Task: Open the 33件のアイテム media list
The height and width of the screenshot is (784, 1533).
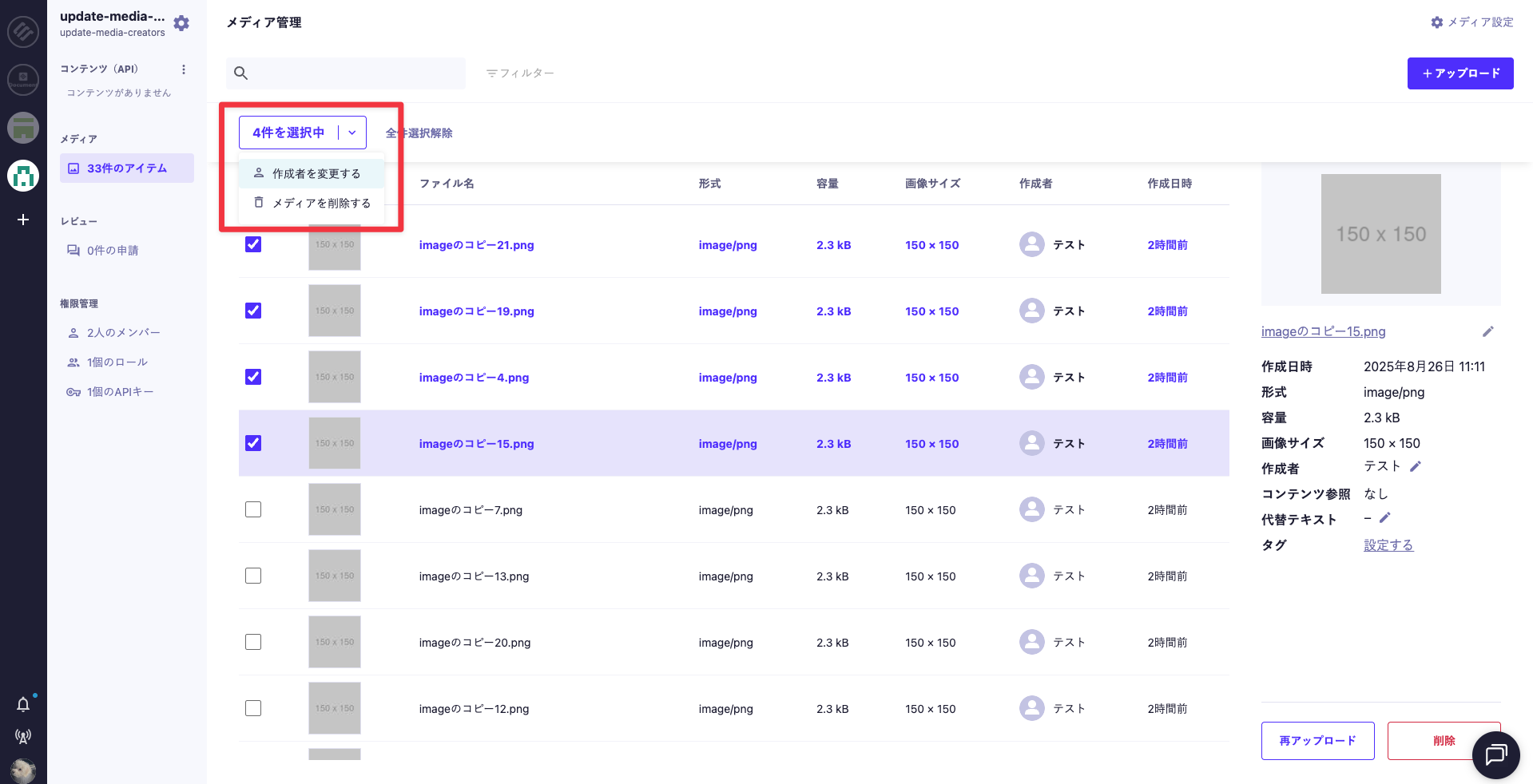Action: tap(127, 168)
